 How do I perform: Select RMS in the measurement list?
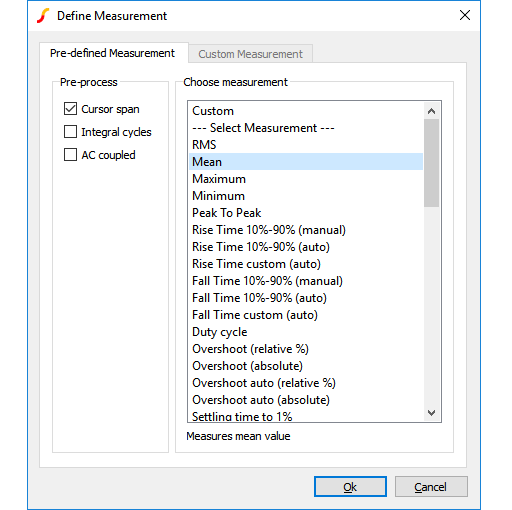click(306, 145)
